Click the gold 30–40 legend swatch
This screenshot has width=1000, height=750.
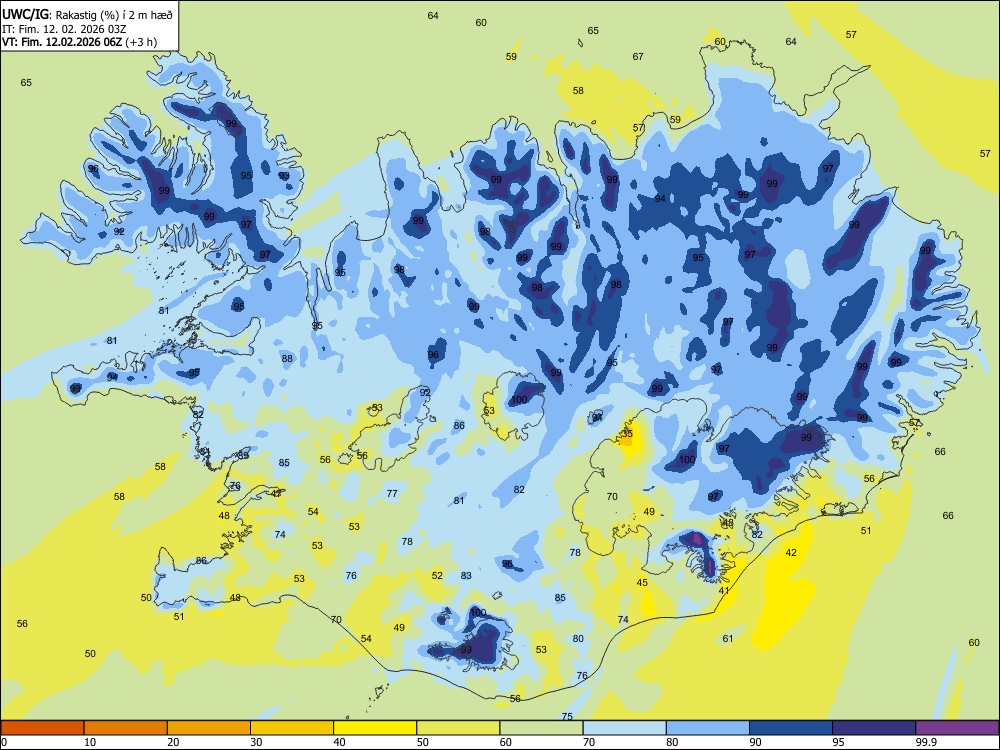click(292, 728)
